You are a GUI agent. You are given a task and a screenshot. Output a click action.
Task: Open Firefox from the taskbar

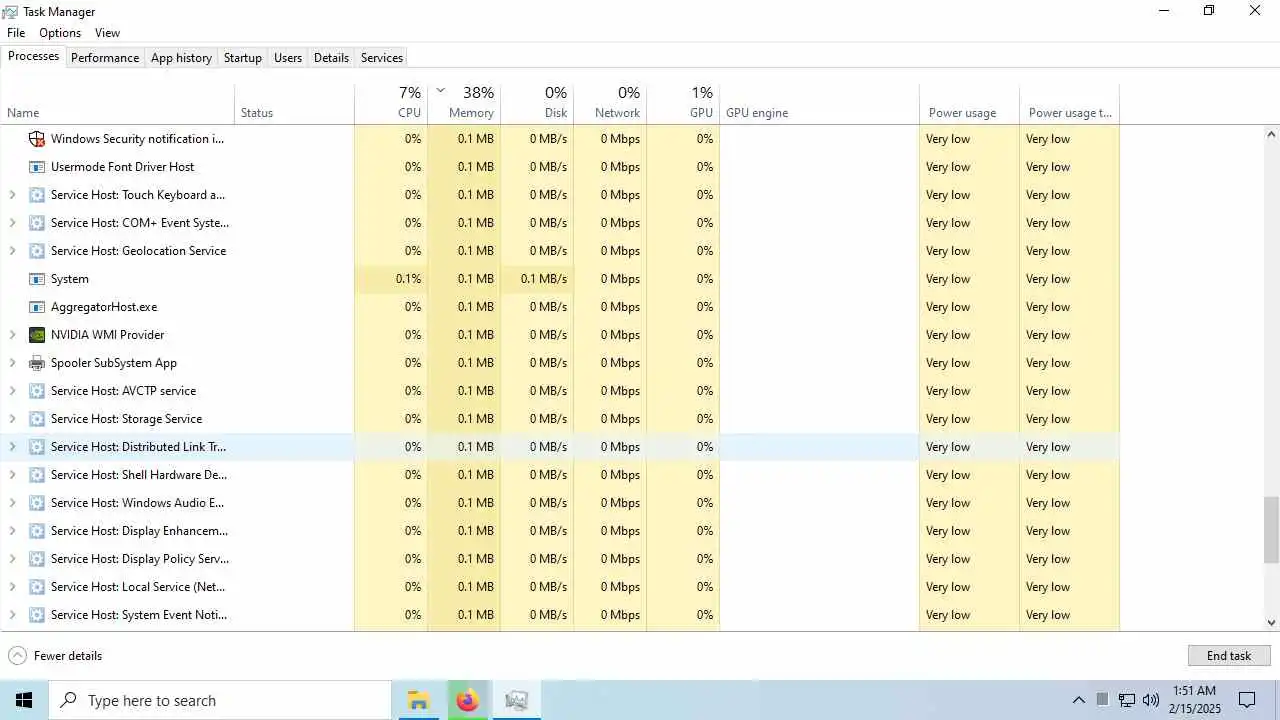(467, 700)
